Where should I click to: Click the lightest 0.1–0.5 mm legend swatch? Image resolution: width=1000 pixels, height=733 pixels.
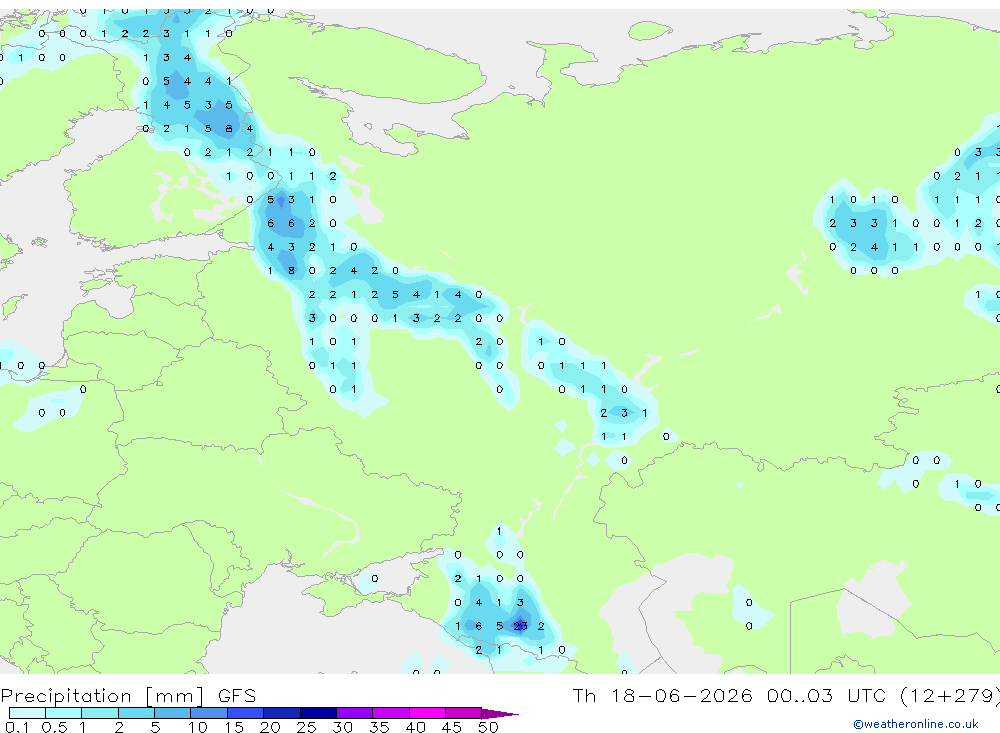pyautogui.click(x=27, y=713)
